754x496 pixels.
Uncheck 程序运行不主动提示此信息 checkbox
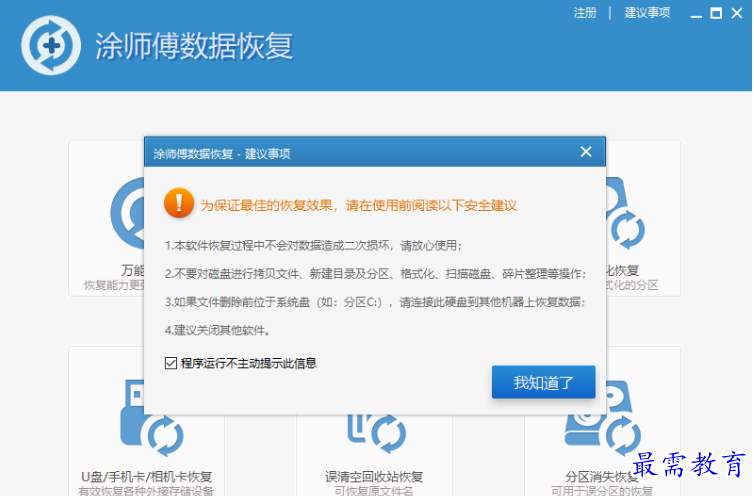coord(171,363)
